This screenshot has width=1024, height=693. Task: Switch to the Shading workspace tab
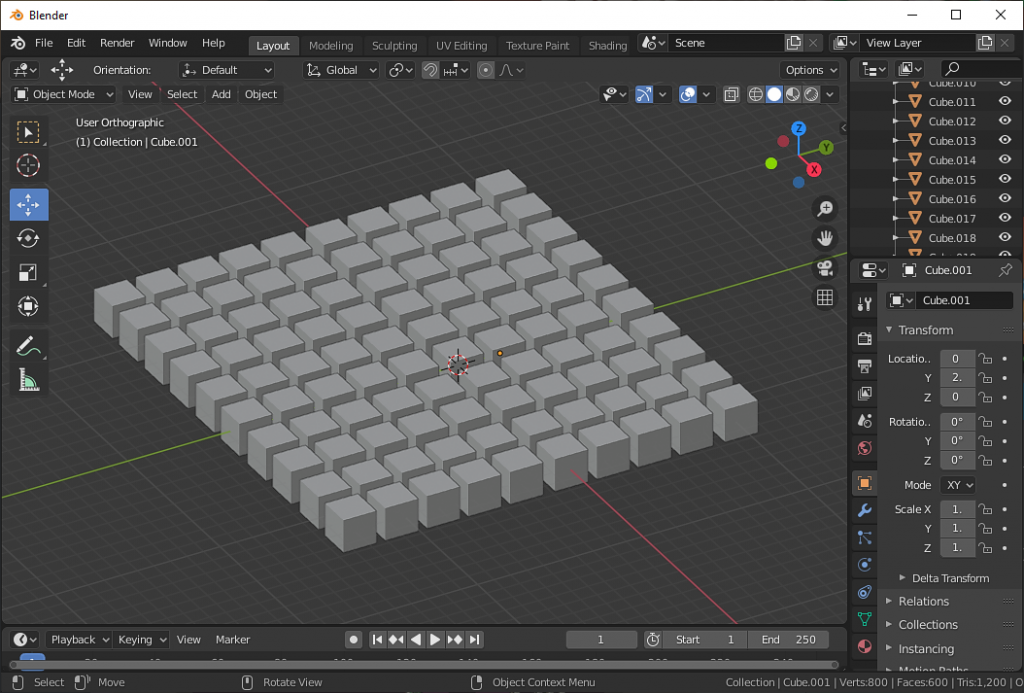[607, 45]
